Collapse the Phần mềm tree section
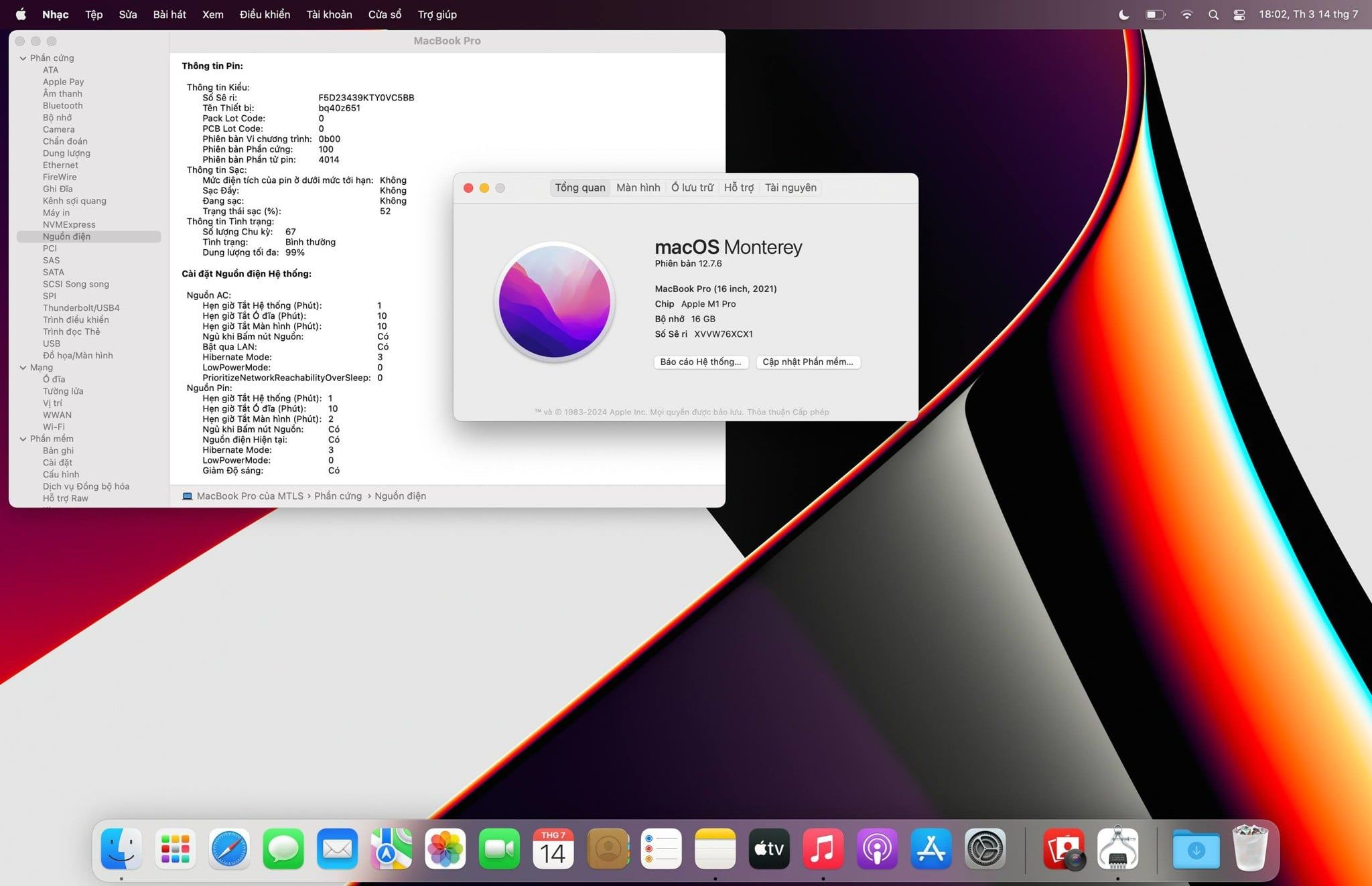The width and height of the screenshot is (1372, 886). (23, 439)
